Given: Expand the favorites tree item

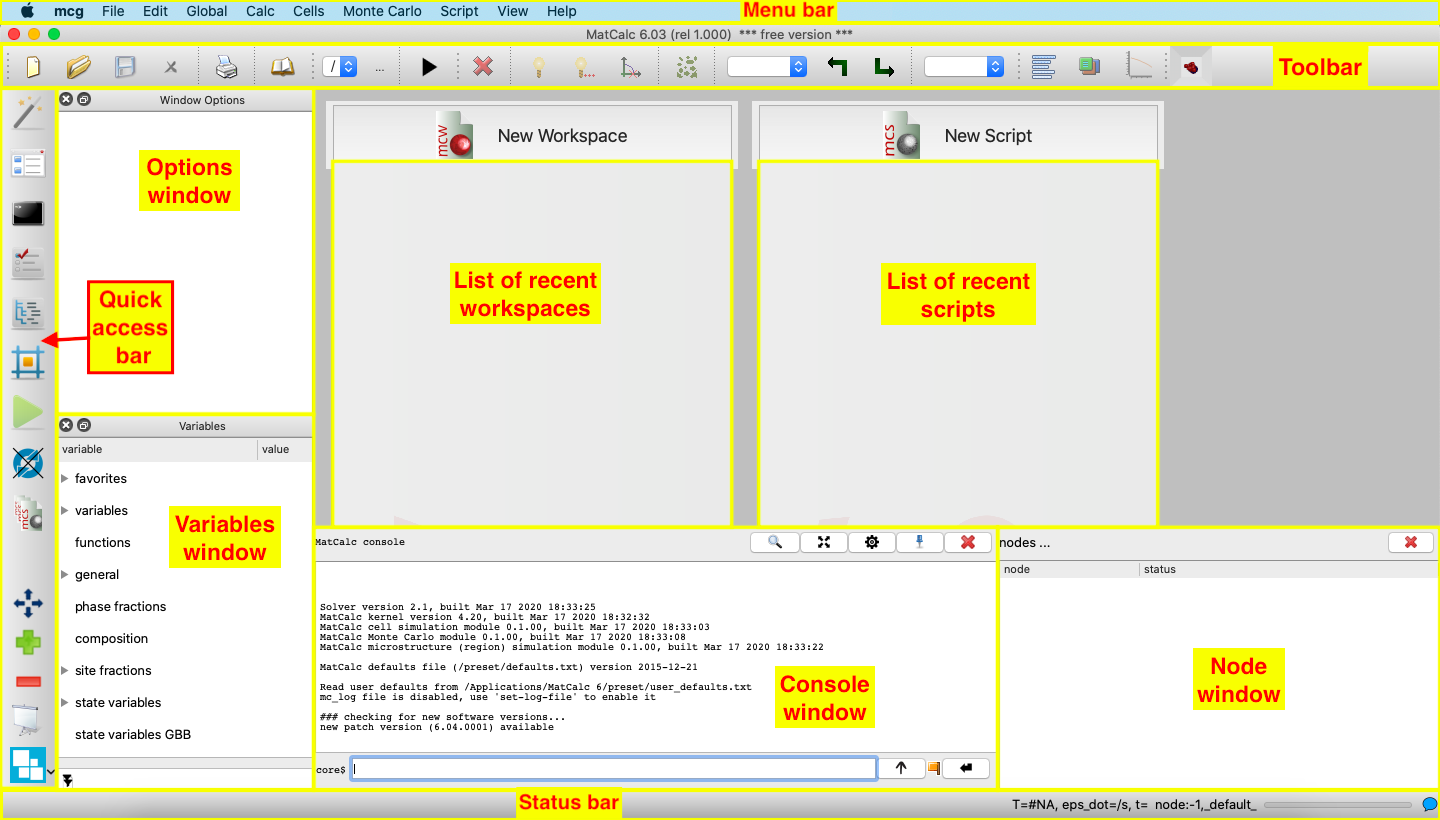Looking at the screenshot, I should click(x=65, y=479).
